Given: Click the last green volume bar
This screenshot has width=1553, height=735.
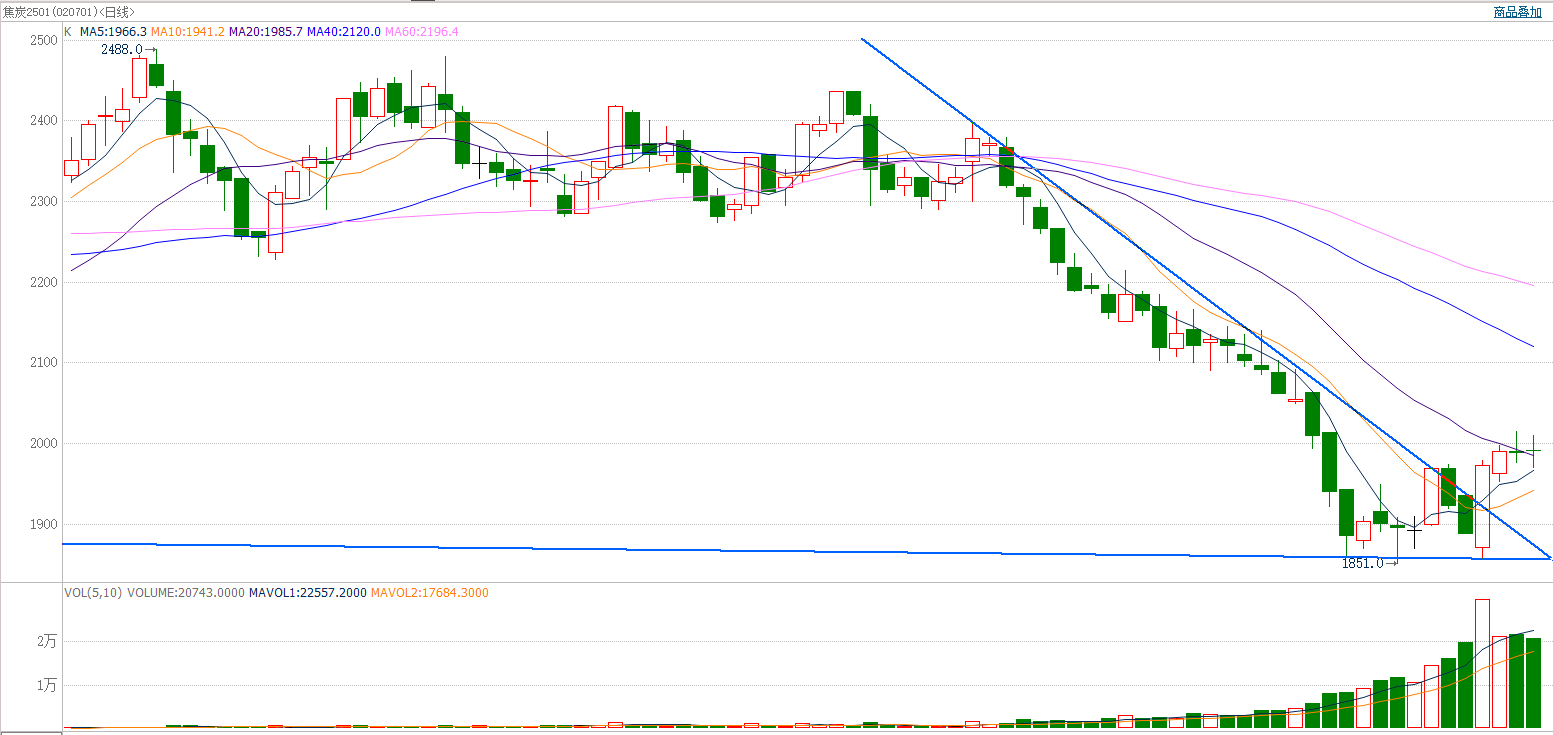Looking at the screenshot, I should click(1533, 682).
